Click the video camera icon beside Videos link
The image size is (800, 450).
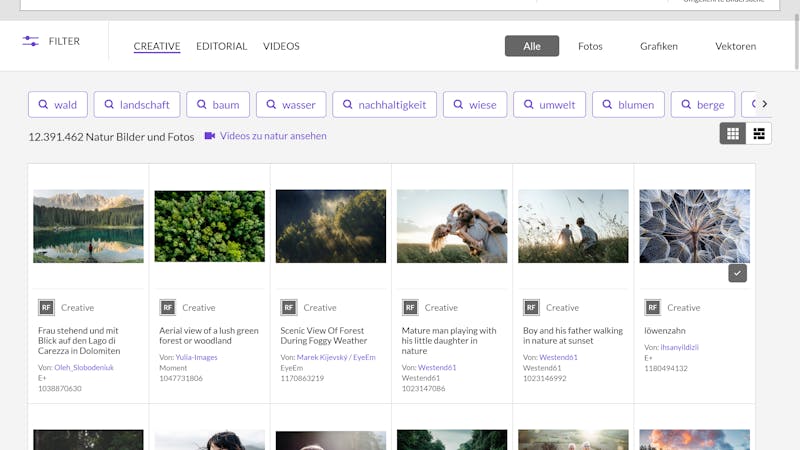click(x=210, y=136)
